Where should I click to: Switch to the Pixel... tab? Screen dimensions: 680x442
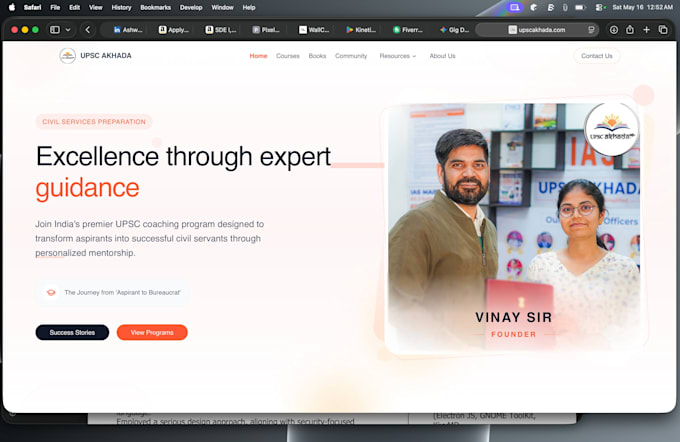pos(266,29)
